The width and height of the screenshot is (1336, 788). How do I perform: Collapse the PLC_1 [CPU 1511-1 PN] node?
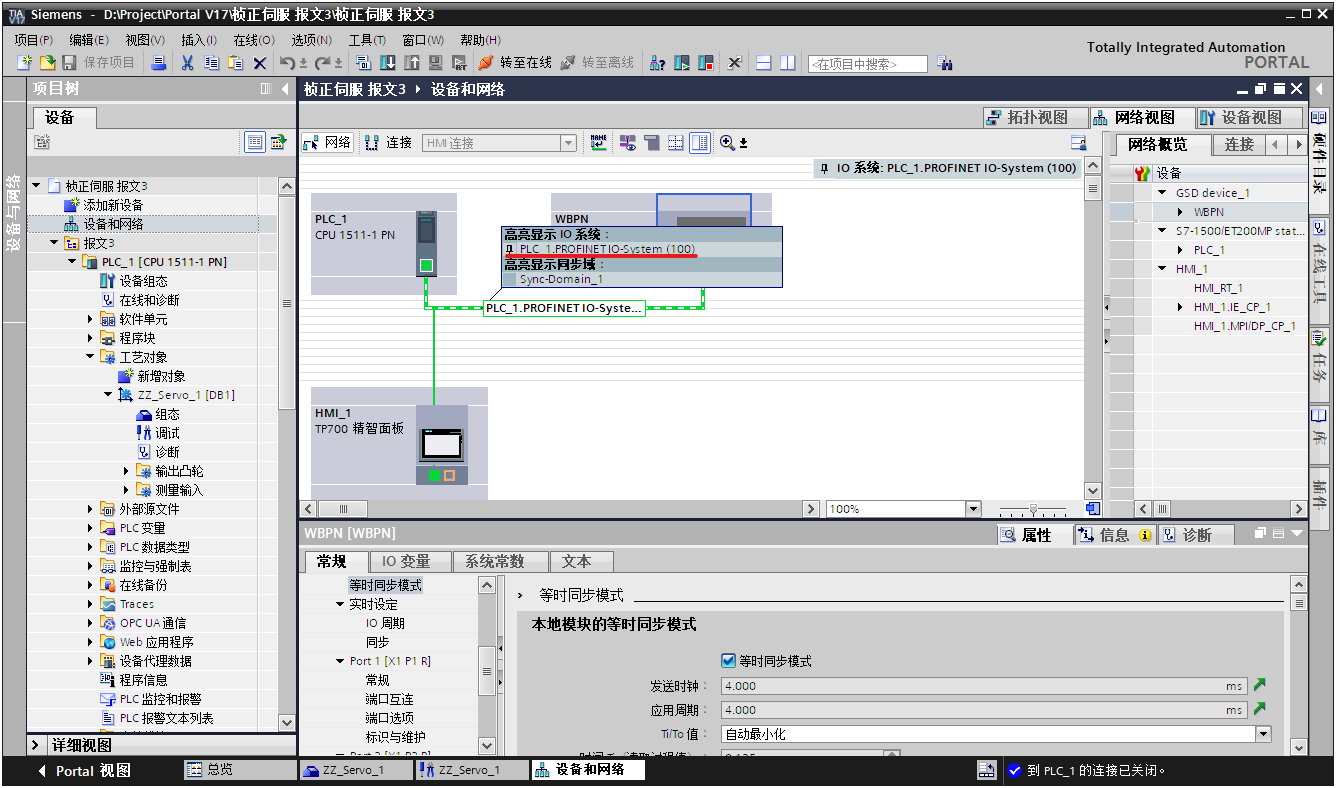tap(72, 262)
